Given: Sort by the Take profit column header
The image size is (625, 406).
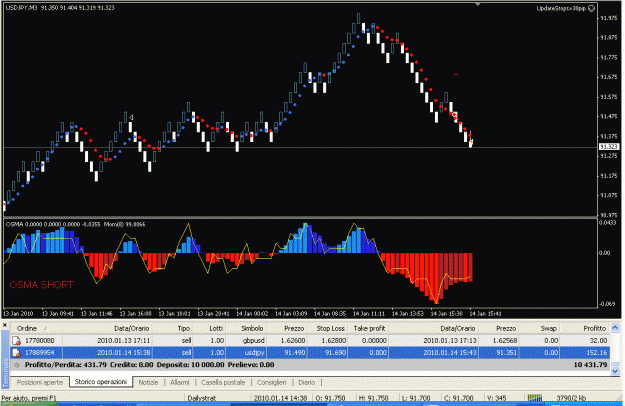Looking at the screenshot, I should coord(369,329).
